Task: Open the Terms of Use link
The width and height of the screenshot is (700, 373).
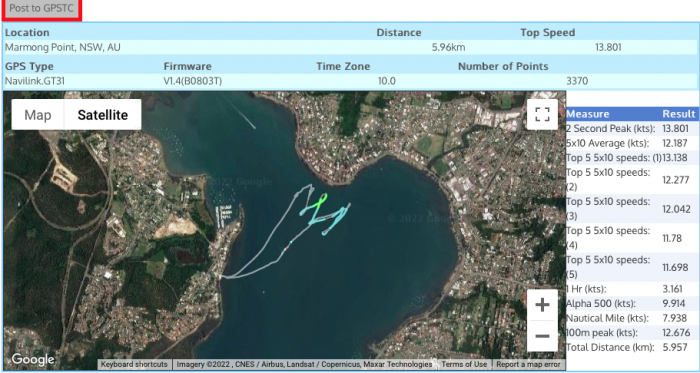Action: pos(464,364)
